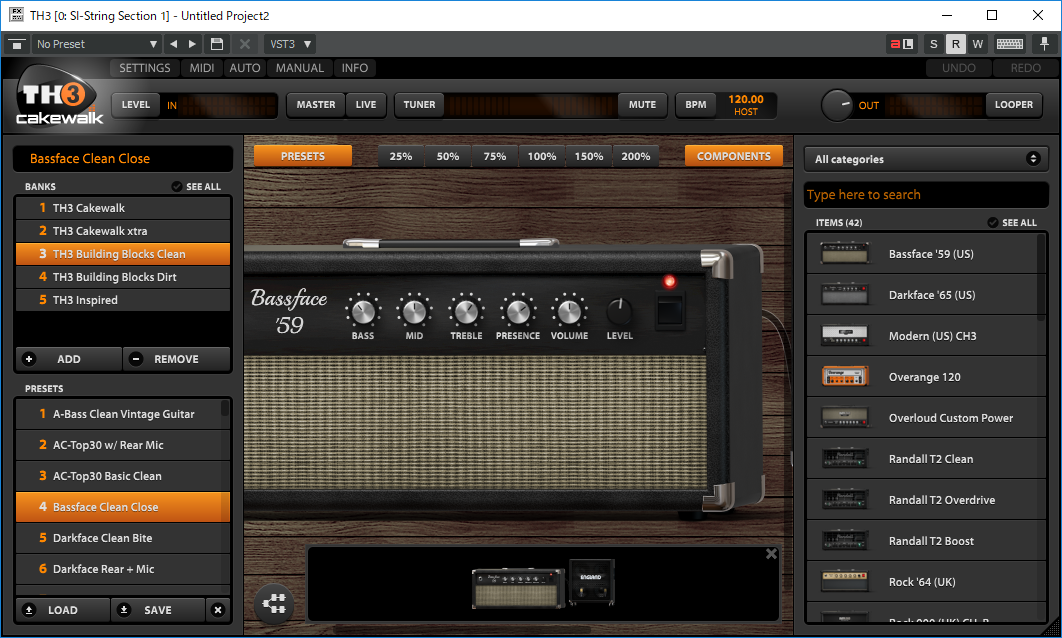
Task: Toggle the red A/B compare icon
Action: [x=901, y=44]
